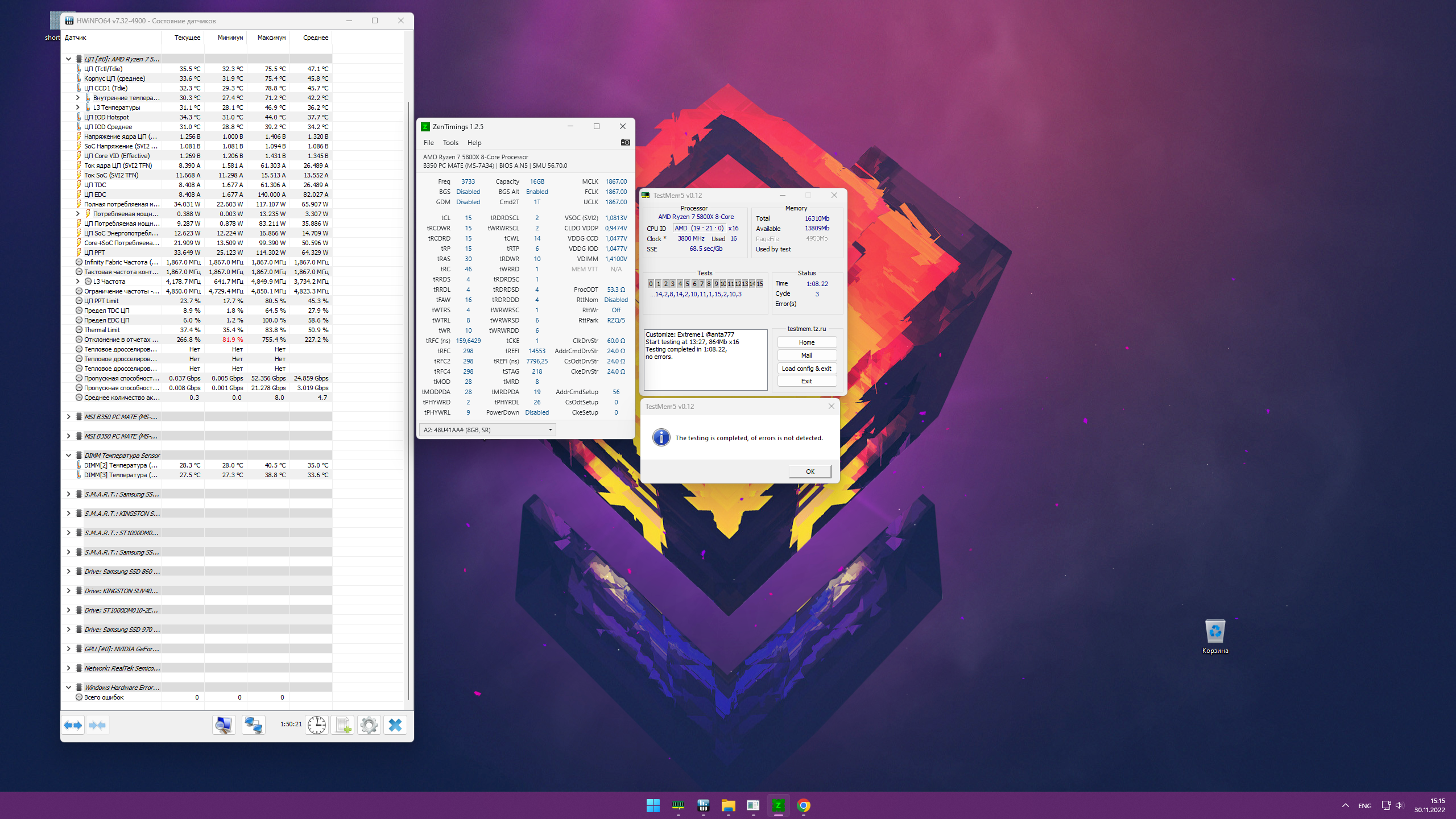Take a screenshot with the ZenTimings camera icon
This screenshot has height=819, width=1456.
coord(625,142)
